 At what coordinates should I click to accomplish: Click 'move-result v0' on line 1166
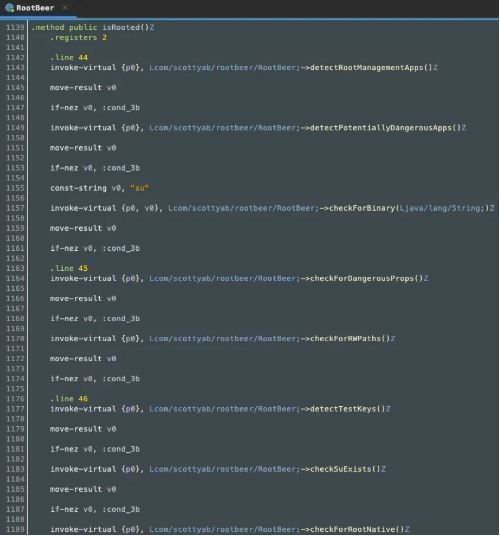(83, 298)
